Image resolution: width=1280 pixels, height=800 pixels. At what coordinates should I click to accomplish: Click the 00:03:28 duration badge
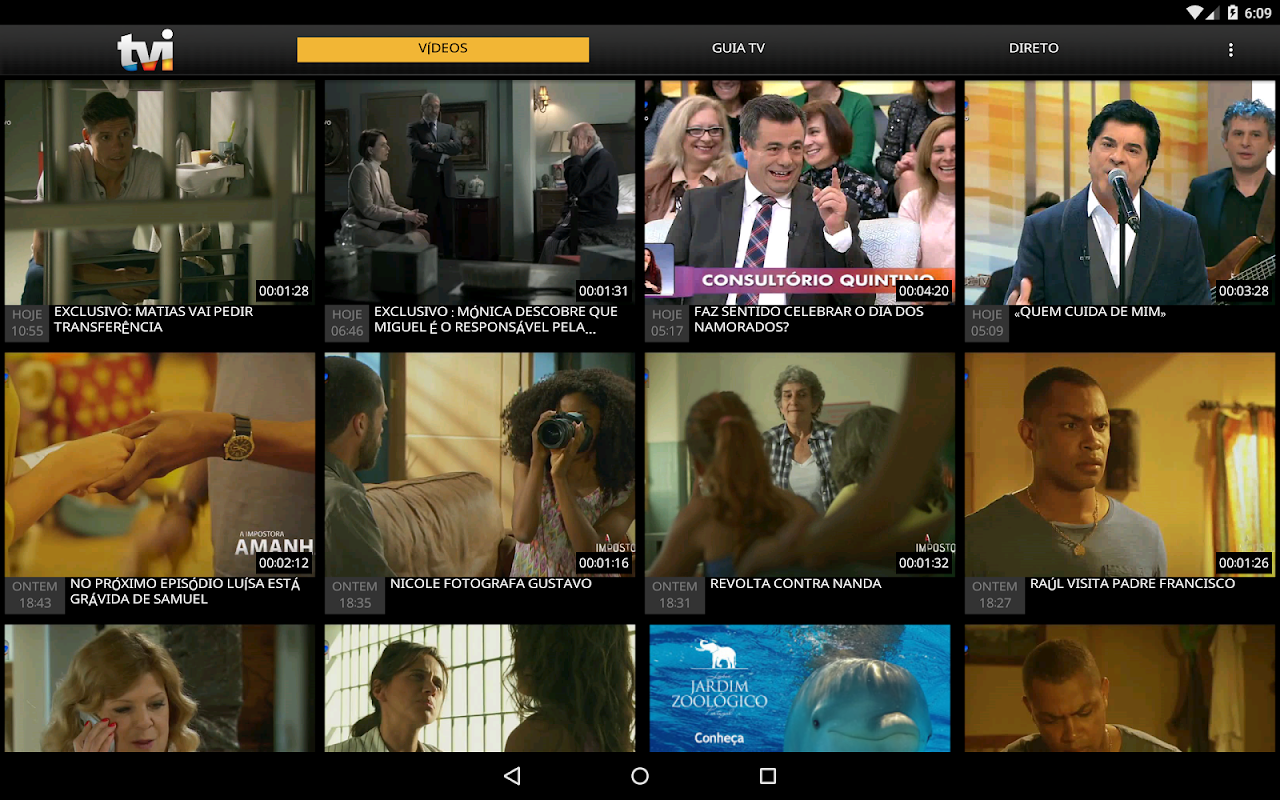click(x=1244, y=291)
